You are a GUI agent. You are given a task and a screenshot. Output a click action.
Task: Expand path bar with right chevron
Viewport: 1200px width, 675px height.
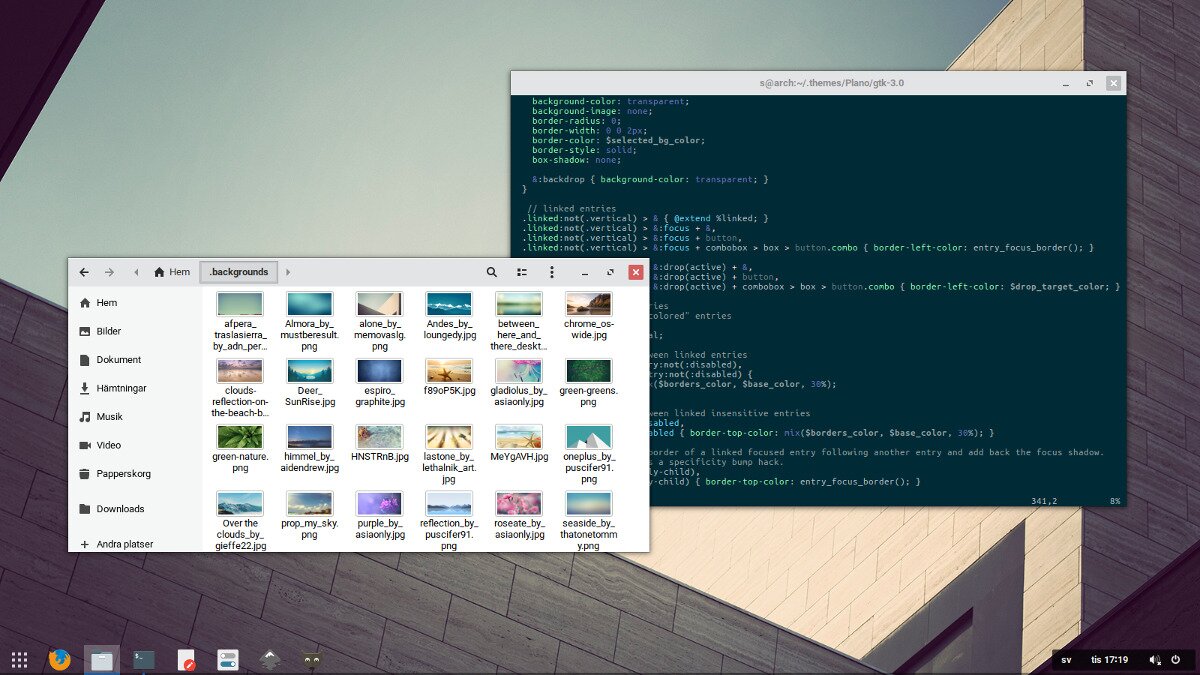pyautogui.click(x=288, y=272)
